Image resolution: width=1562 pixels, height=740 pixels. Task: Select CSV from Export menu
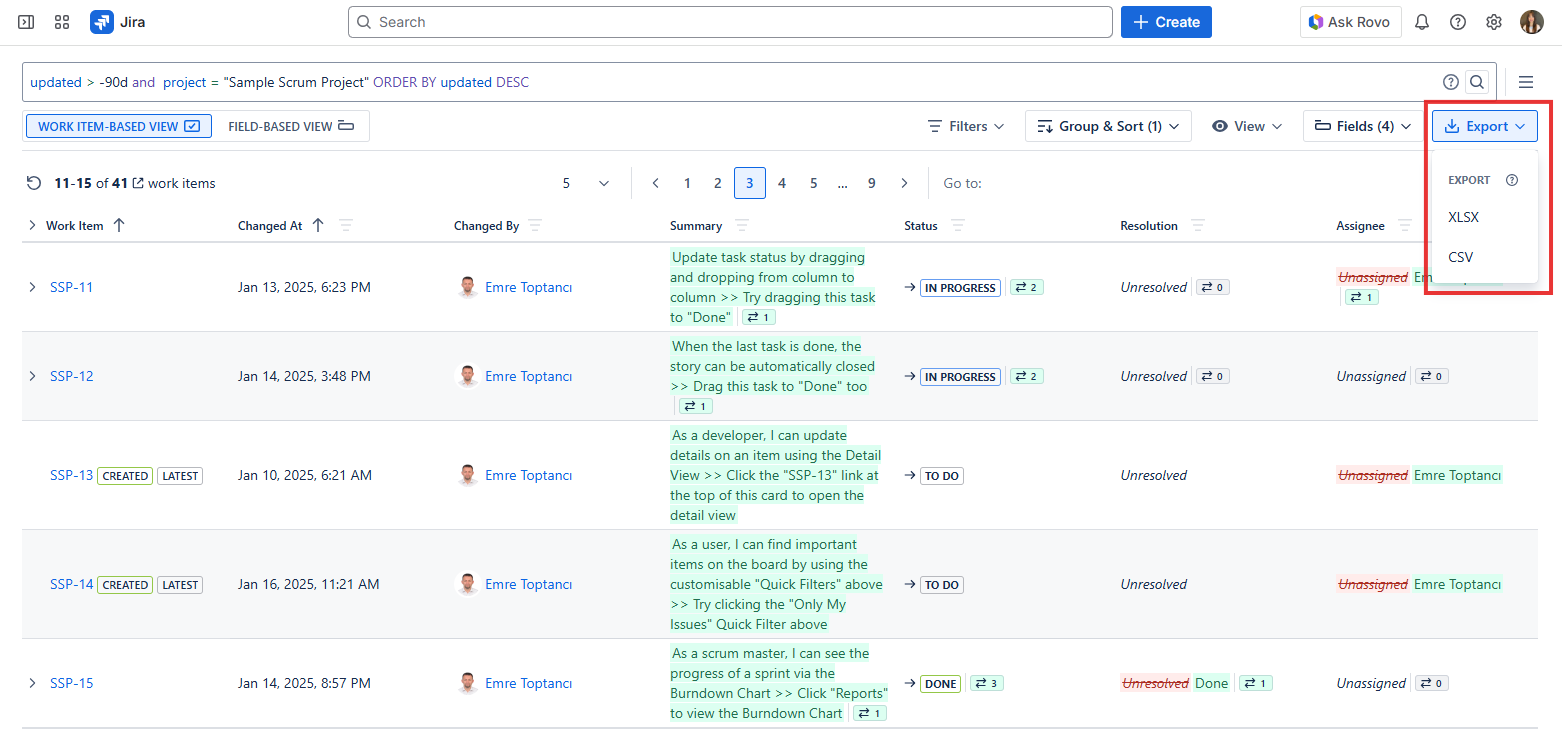tap(1460, 257)
